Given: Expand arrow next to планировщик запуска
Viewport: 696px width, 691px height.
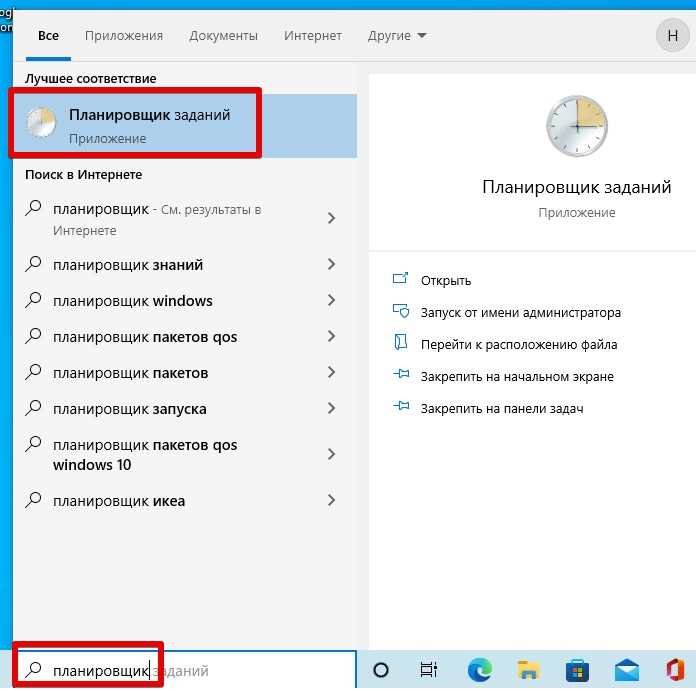Looking at the screenshot, I should [x=331, y=408].
